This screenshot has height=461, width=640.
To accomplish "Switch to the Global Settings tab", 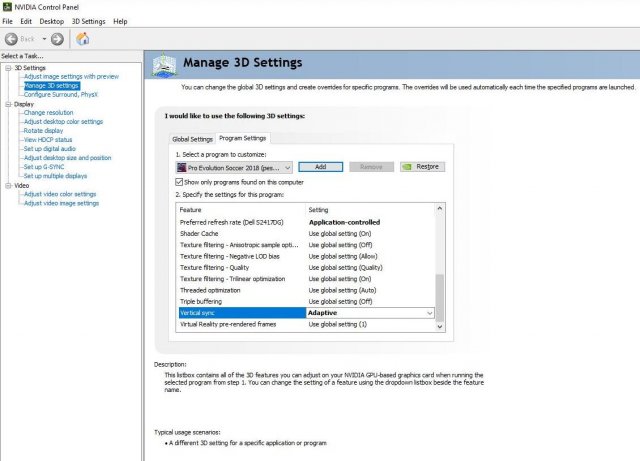I will click(x=192, y=139).
